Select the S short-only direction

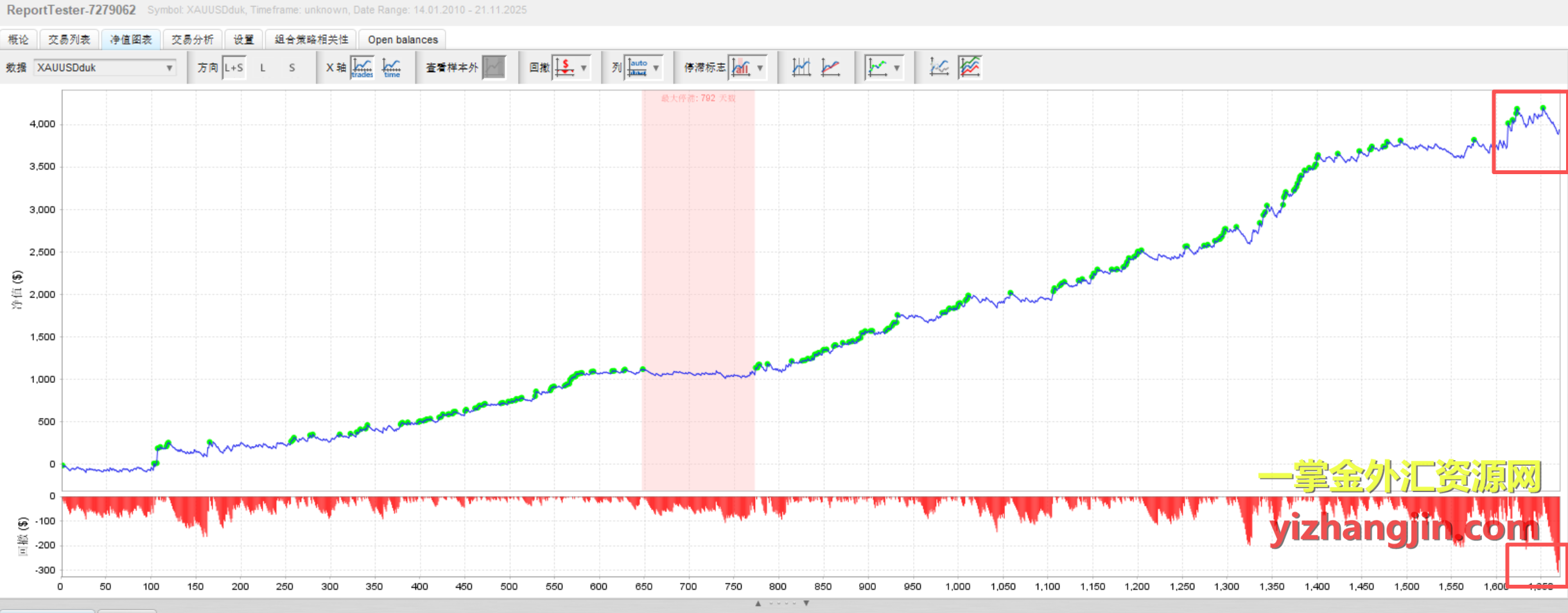292,67
